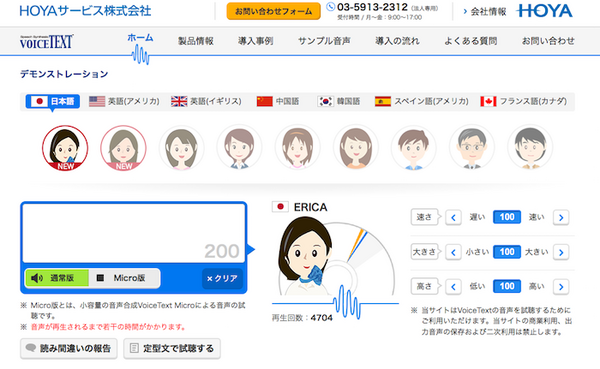
Task: Select the last grey-haired male avatar
Action: pos(530,148)
